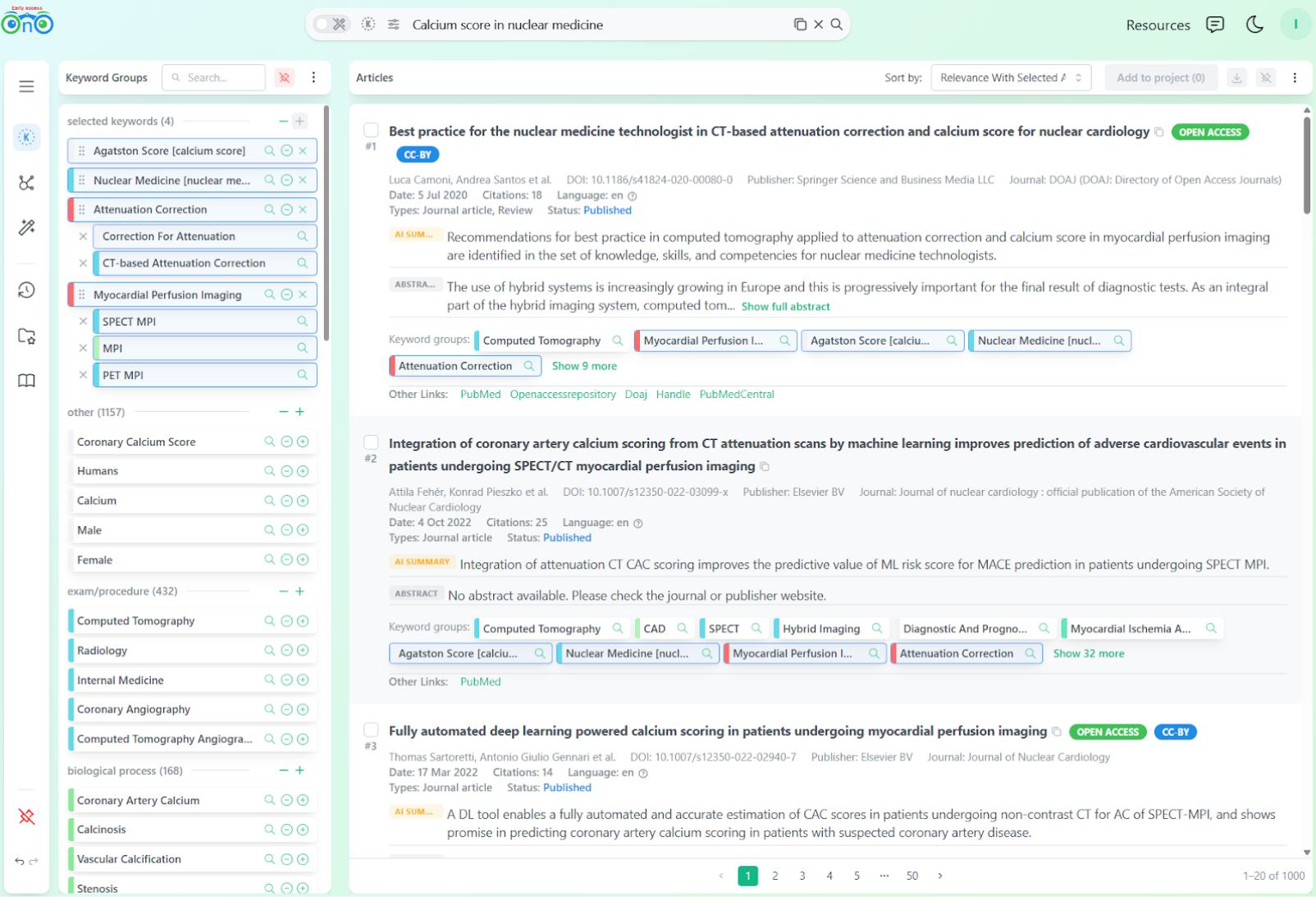Toggle dark mode moon icon
The width and height of the screenshot is (1316, 897).
point(1254,25)
